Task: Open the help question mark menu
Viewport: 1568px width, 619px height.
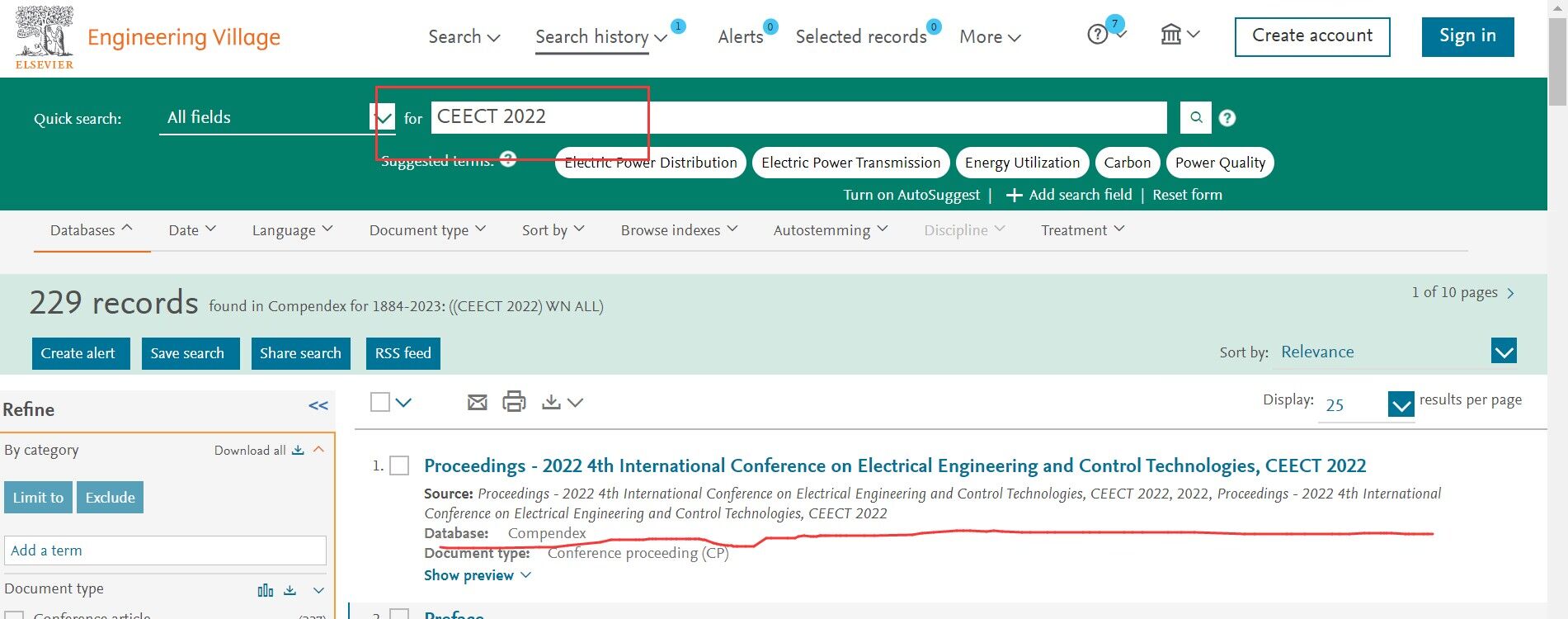Action: 1106,34
